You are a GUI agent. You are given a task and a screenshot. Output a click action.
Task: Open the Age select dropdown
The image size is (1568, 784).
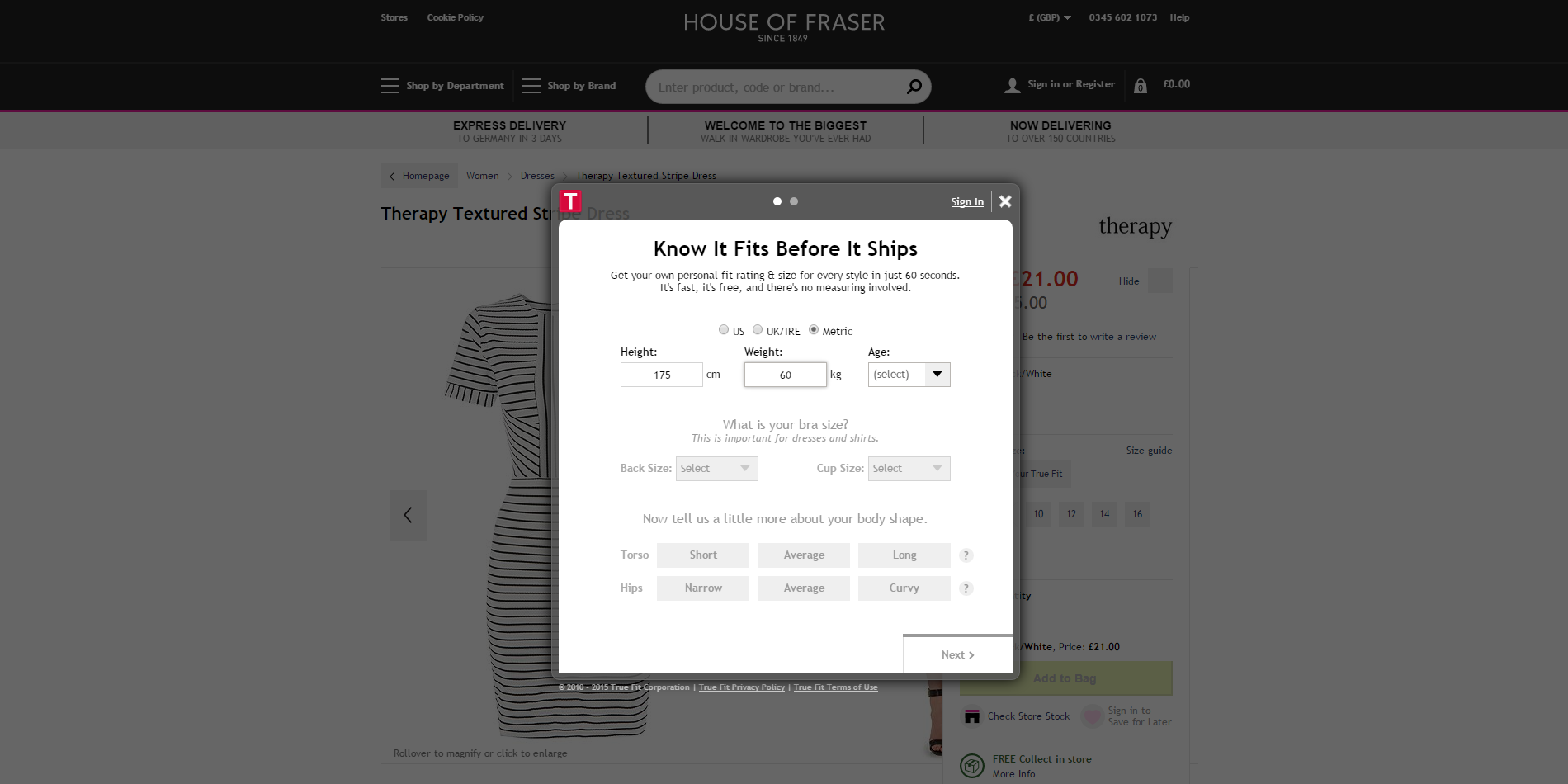coord(909,375)
